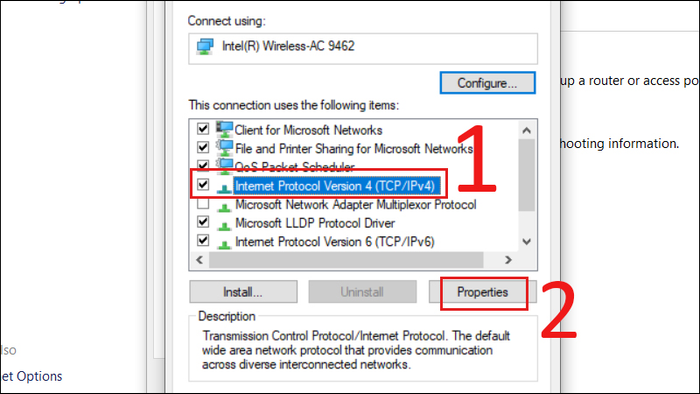The height and width of the screenshot is (394, 700).
Task: Click the Internet Protocol Version 6 icon
Action: (x=224, y=244)
